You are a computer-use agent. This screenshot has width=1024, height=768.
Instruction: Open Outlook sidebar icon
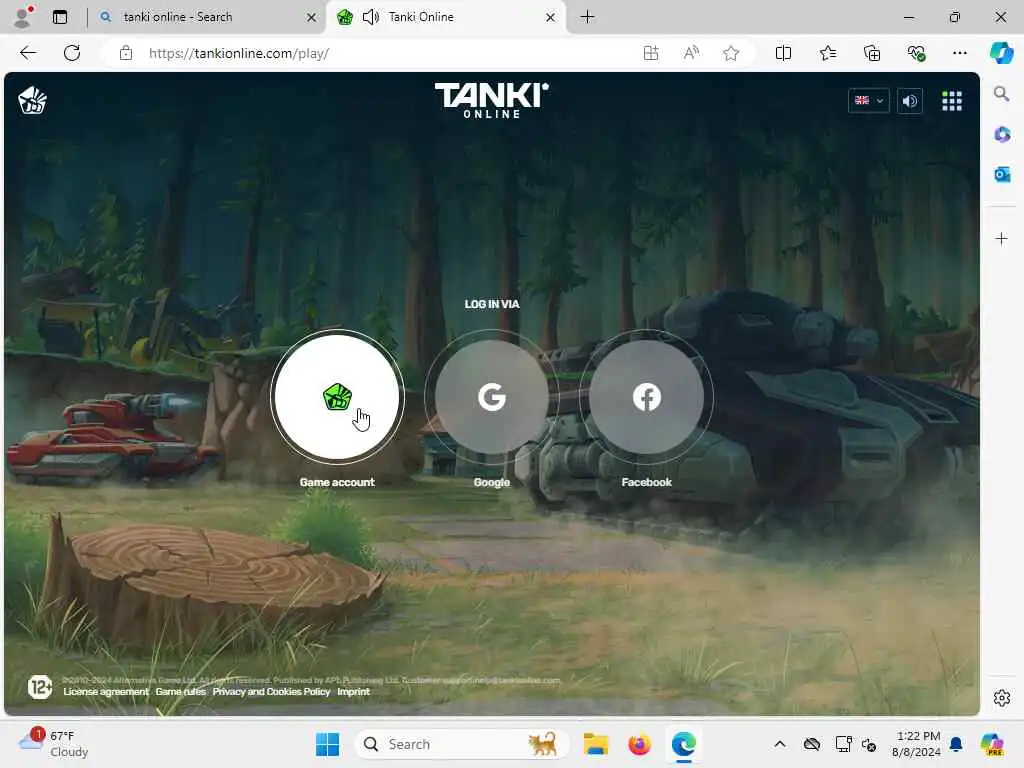click(1002, 174)
